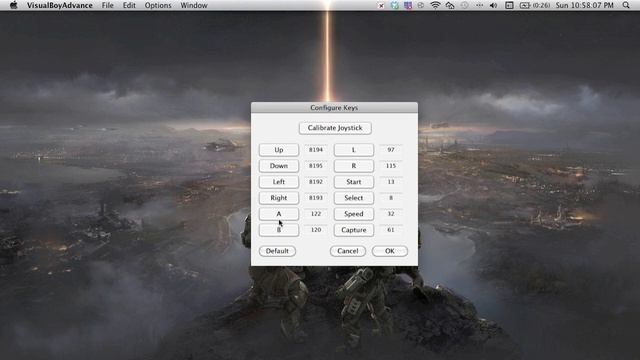Click the Select key code field 8
The height and width of the screenshot is (360, 640).
[x=391, y=198]
